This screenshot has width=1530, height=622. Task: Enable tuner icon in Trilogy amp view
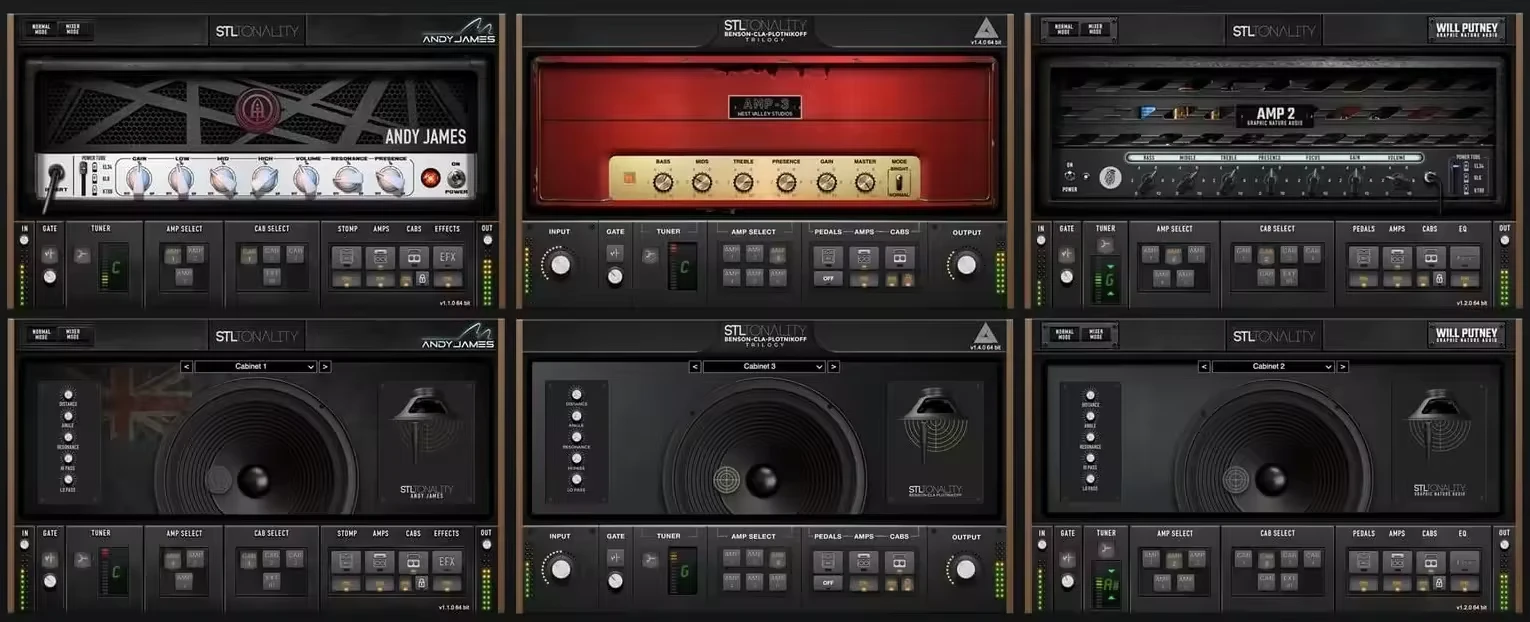click(x=650, y=255)
